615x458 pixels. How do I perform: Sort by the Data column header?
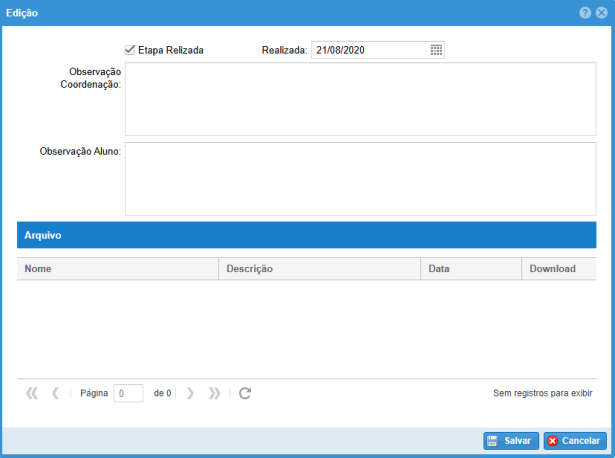click(470, 269)
